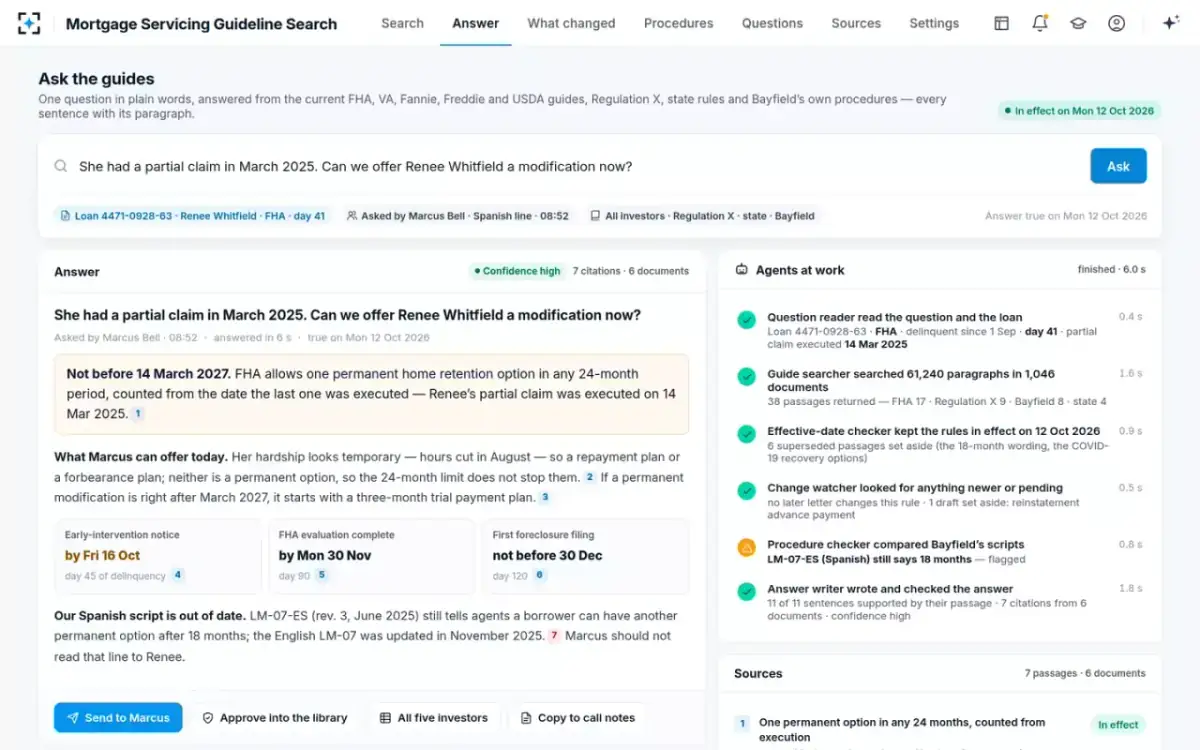
Task: Click the FHA evaluation complete card
Action: (371, 556)
